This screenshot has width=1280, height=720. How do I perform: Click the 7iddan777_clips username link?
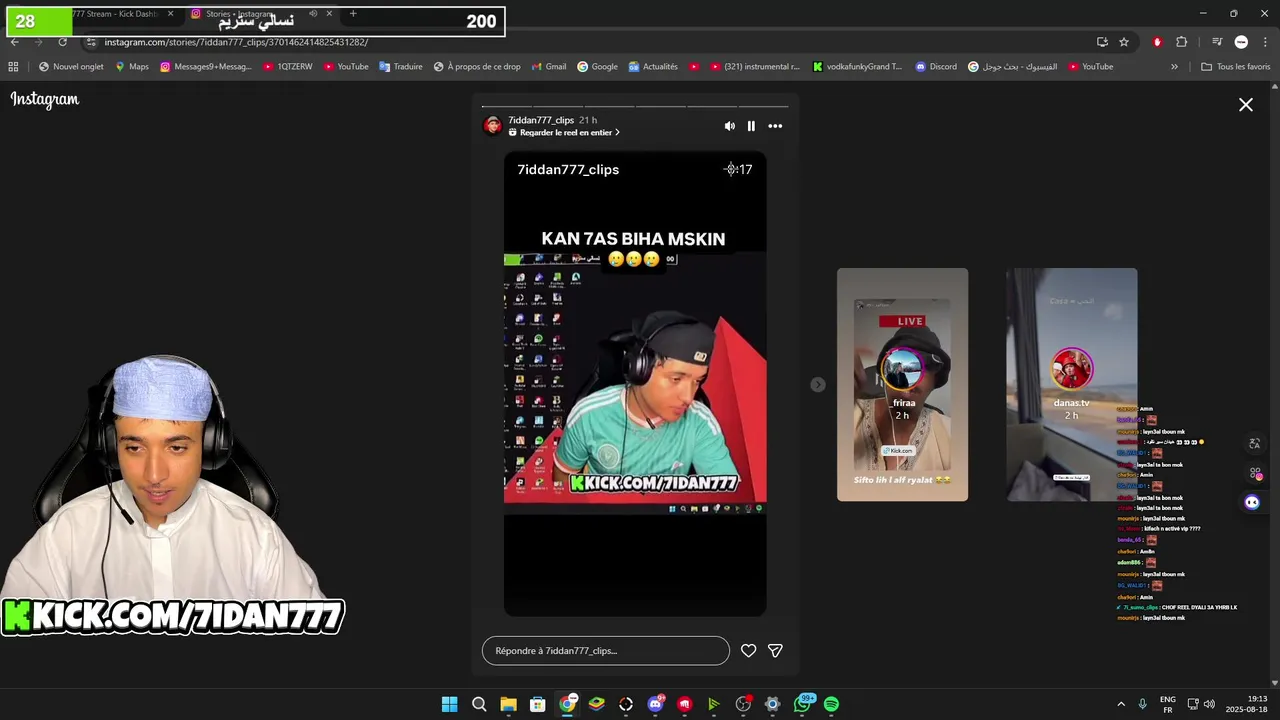541,120
